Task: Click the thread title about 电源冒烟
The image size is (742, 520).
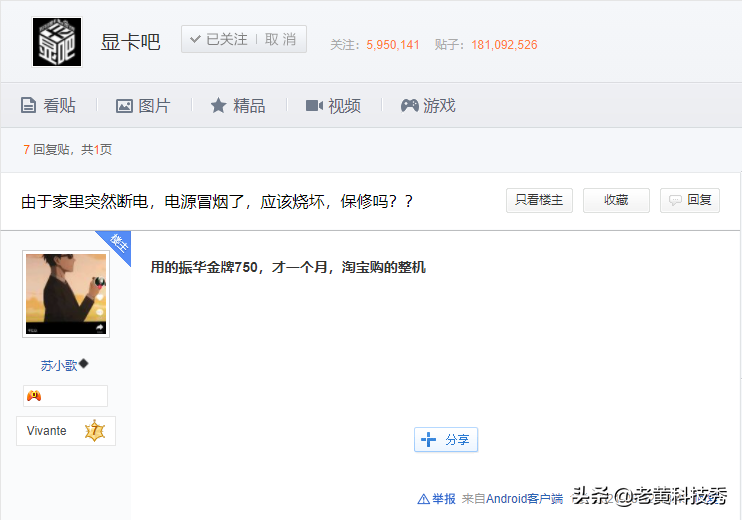Action: 217,202
